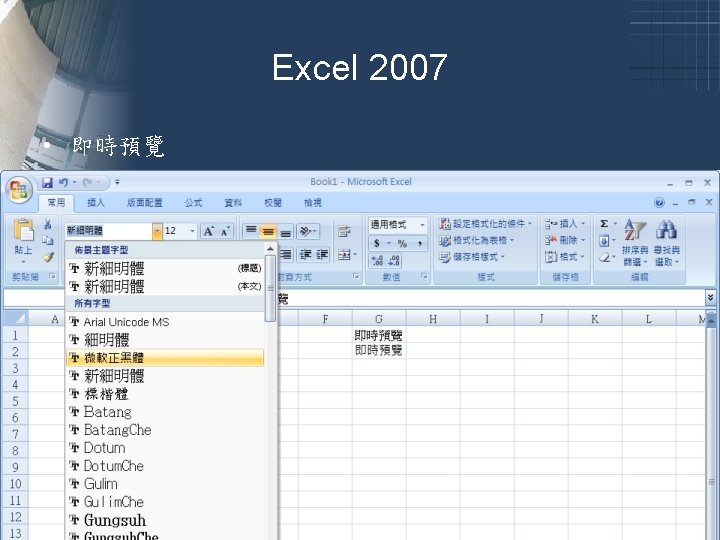Click the Select All corner button
This screenshot has width=720, height=540.
(16, 318)
